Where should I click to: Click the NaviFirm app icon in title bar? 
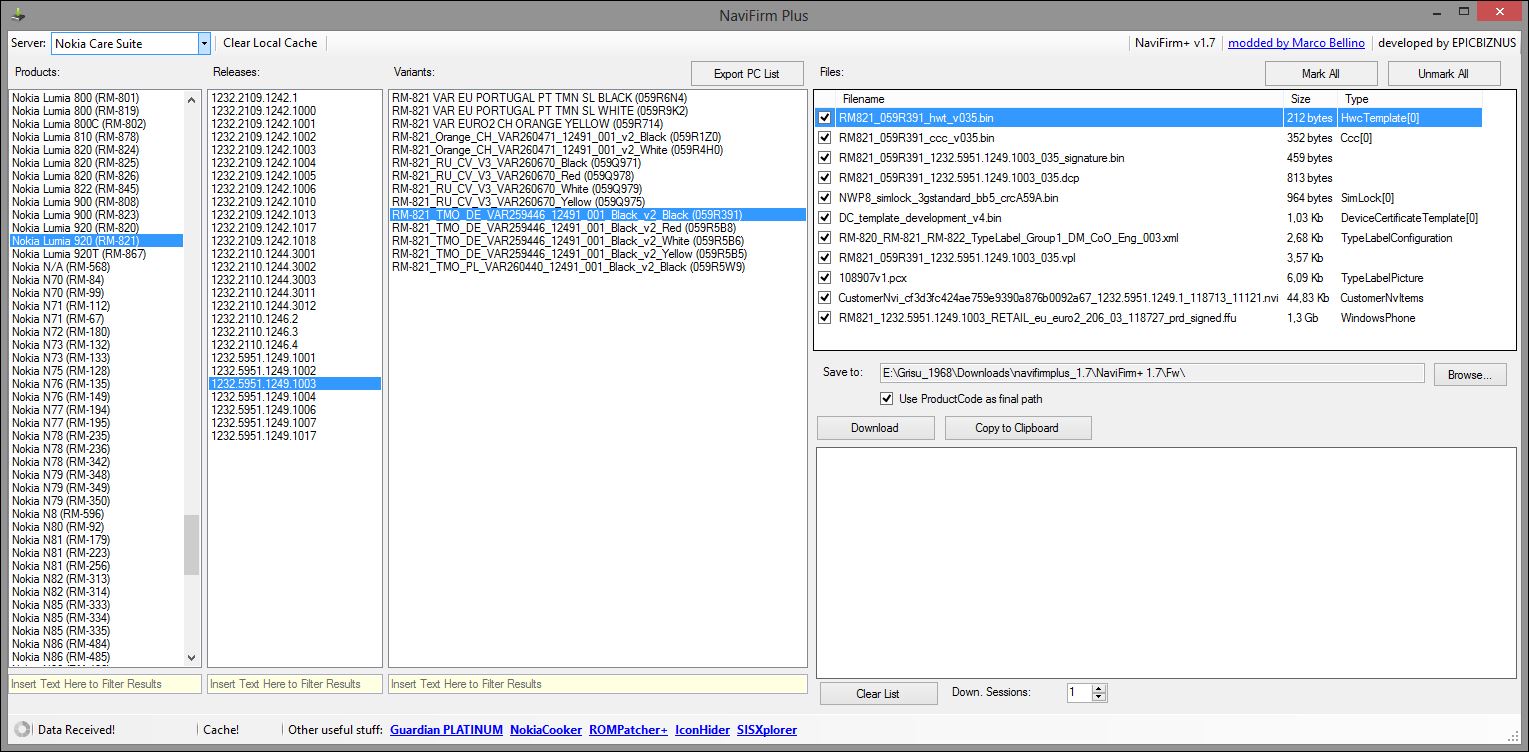[x=16, y=14]
